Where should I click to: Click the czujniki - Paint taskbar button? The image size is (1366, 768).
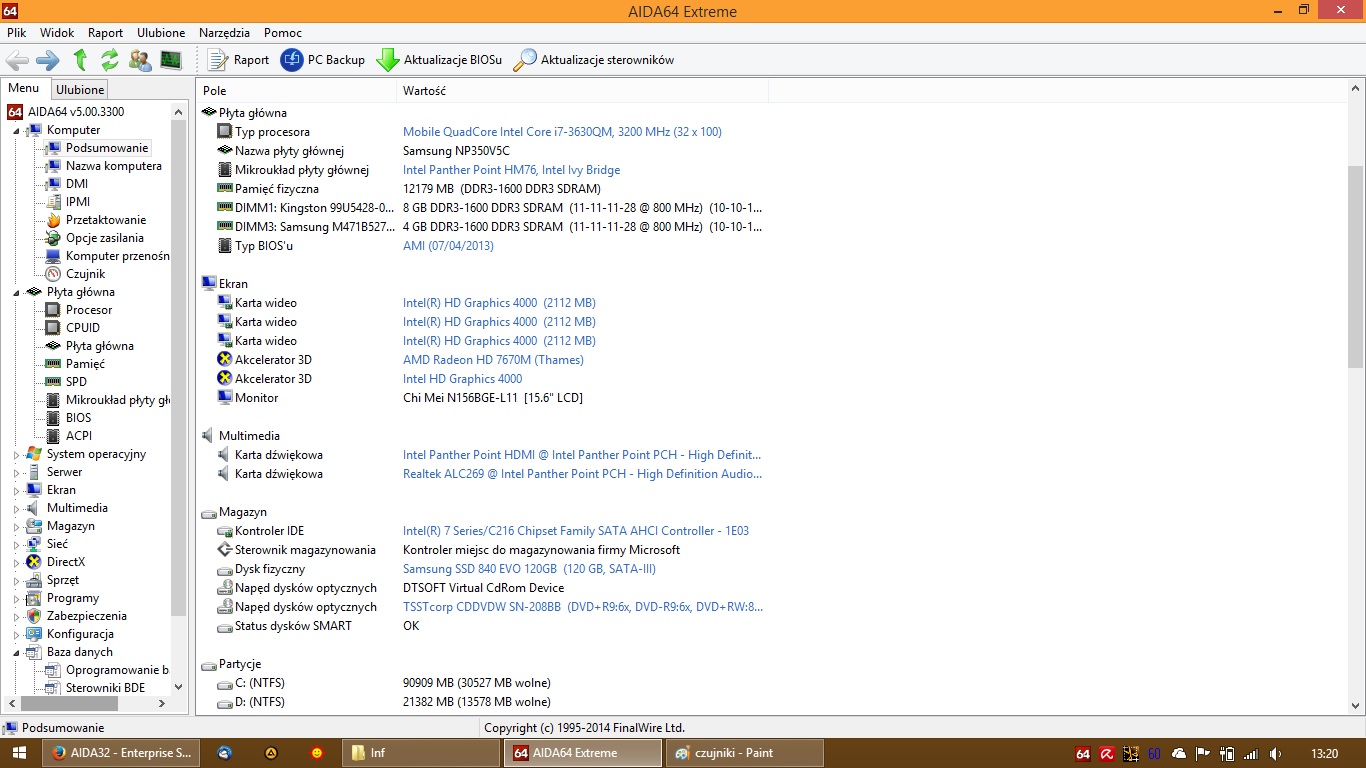coord(744,753)
